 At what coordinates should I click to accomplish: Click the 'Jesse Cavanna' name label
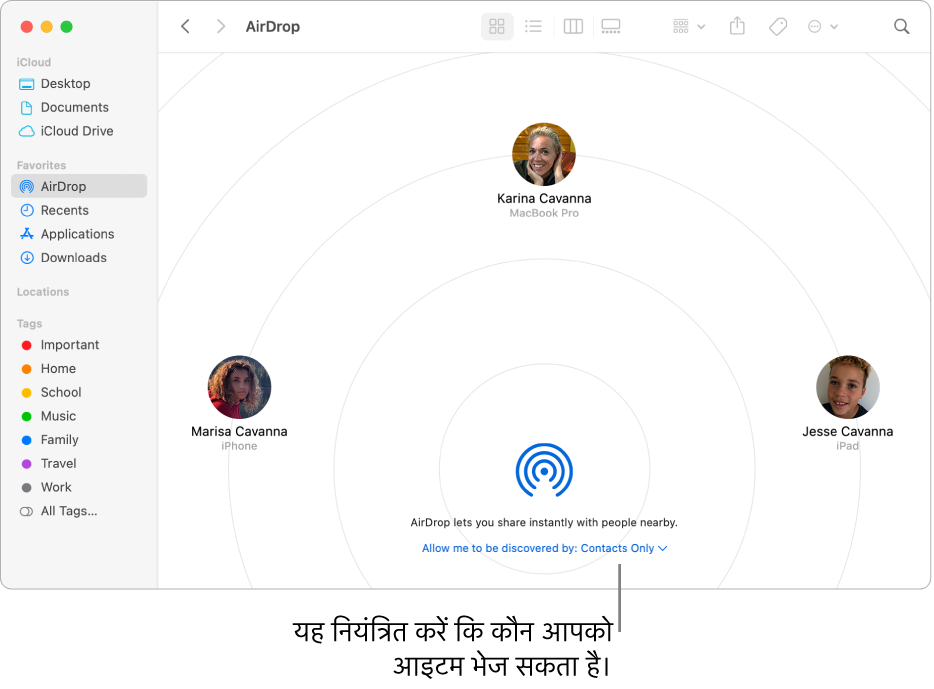pyautogui.click(x=848, y=431)
